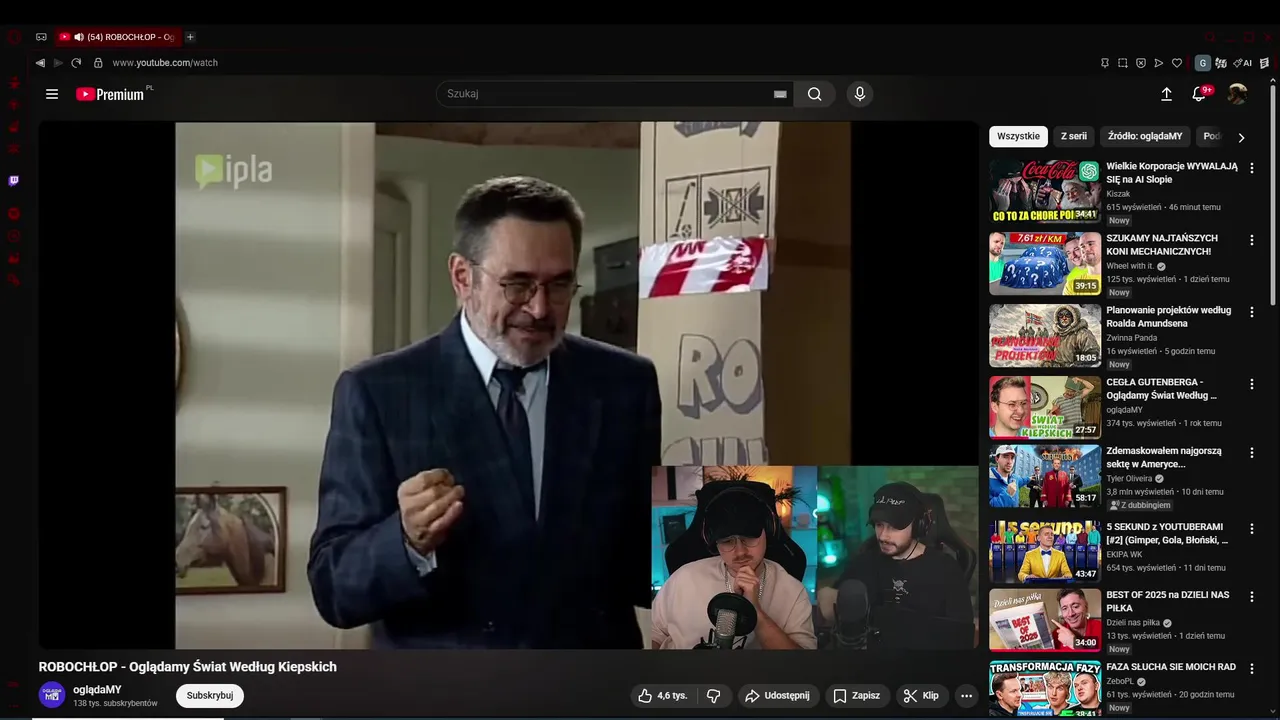The height and width of the screenshot is (720, 1280).
Task: Subscribe to oglądaMY with Subskrybuj
Action: [210, 696]
